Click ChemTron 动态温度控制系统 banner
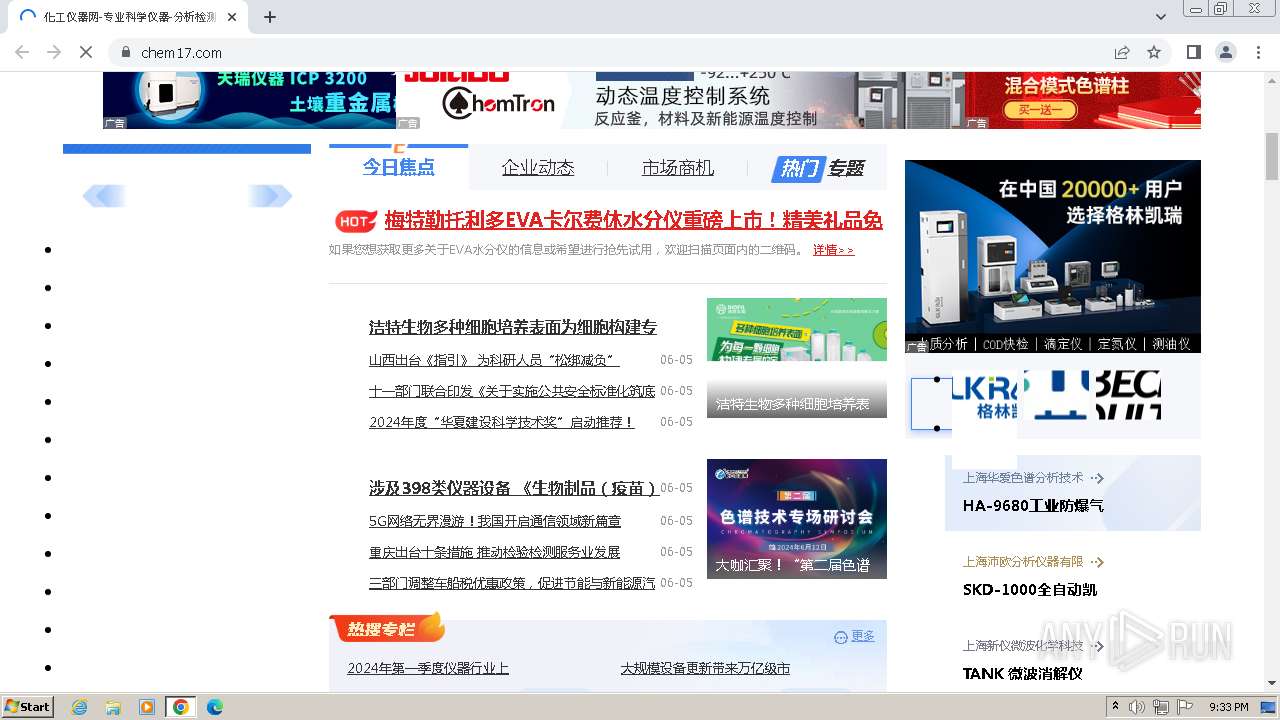1280x720 pixels. [x=680, y=100]
